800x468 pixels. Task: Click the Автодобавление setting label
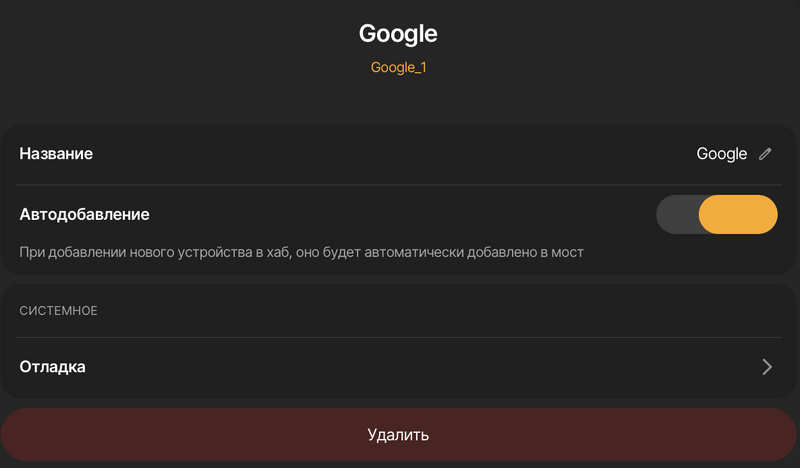(x=84, y=214)
